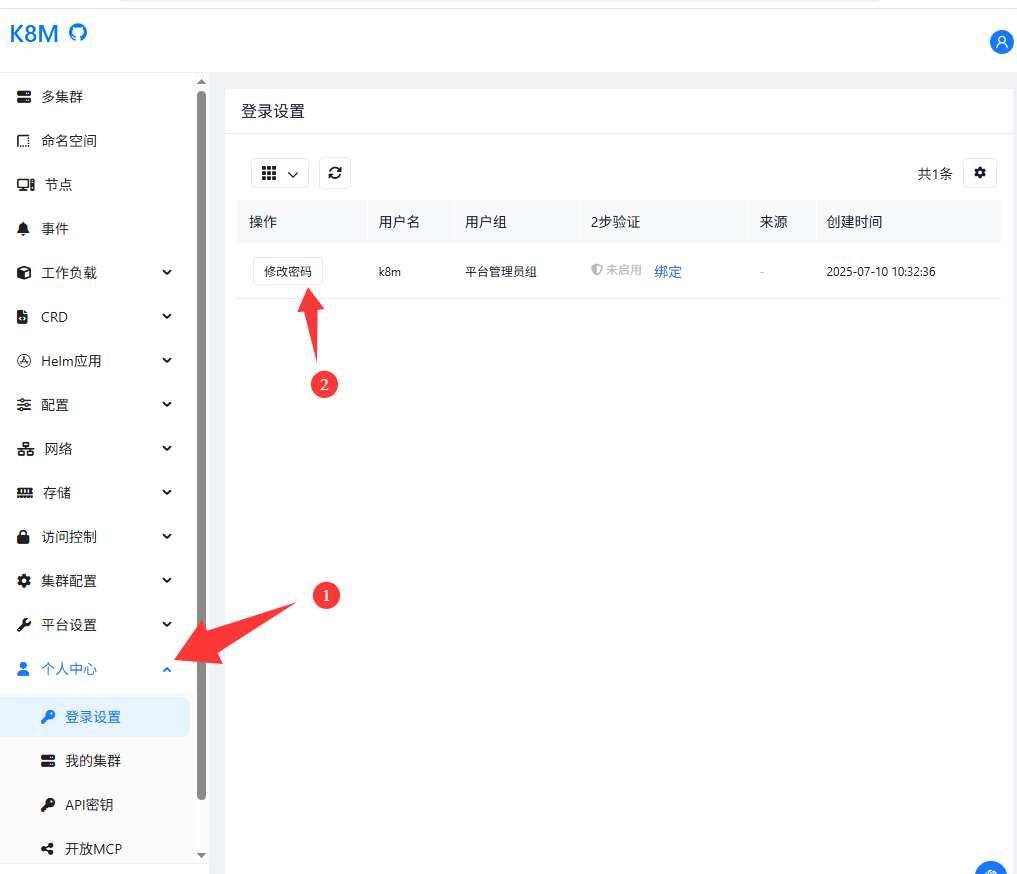Click the API密钥 key icon
Viewport: 1017px width, 874px height.
coord(48,805)
